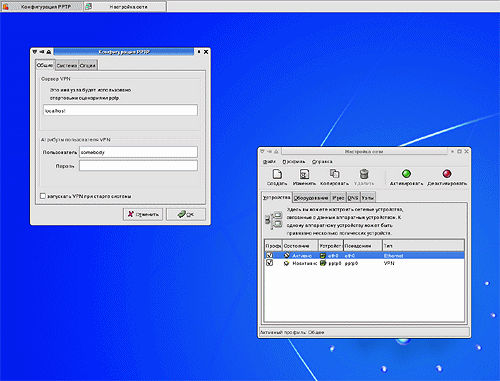Viewport: 500px width, 381px height.
Task: Toggle the profile checkbox for ppp0
Action: click(x=269, y=263)
